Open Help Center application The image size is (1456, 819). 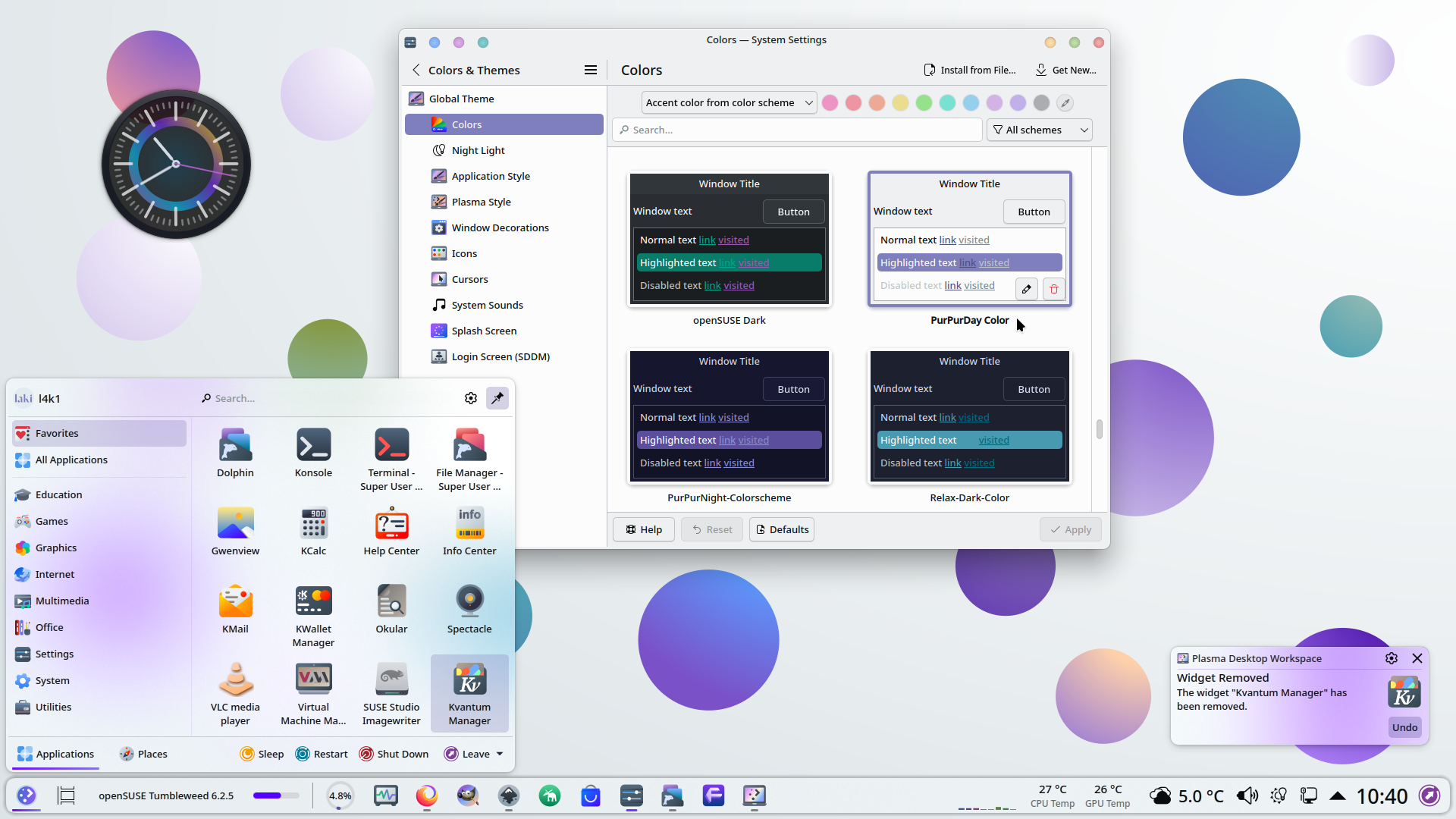(x=391, y=532)
